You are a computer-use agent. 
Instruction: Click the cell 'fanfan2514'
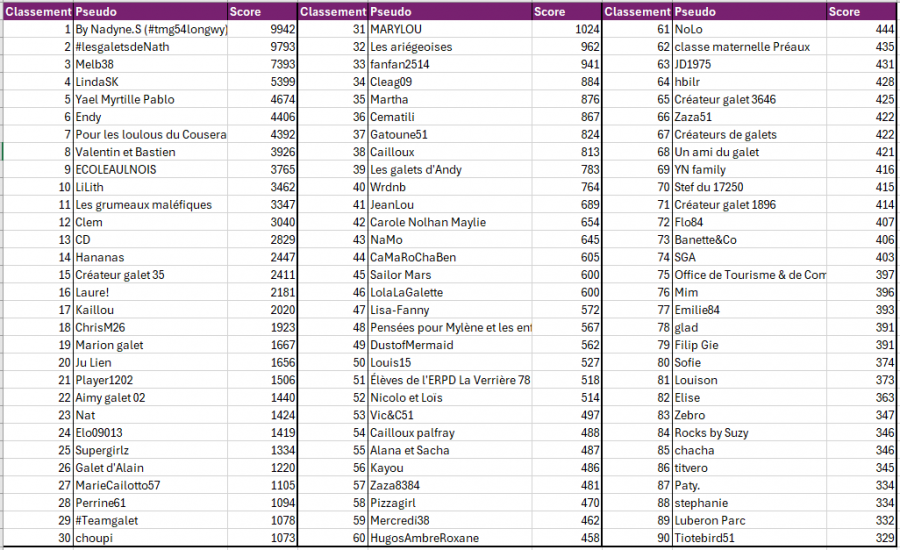pos(450,64)
